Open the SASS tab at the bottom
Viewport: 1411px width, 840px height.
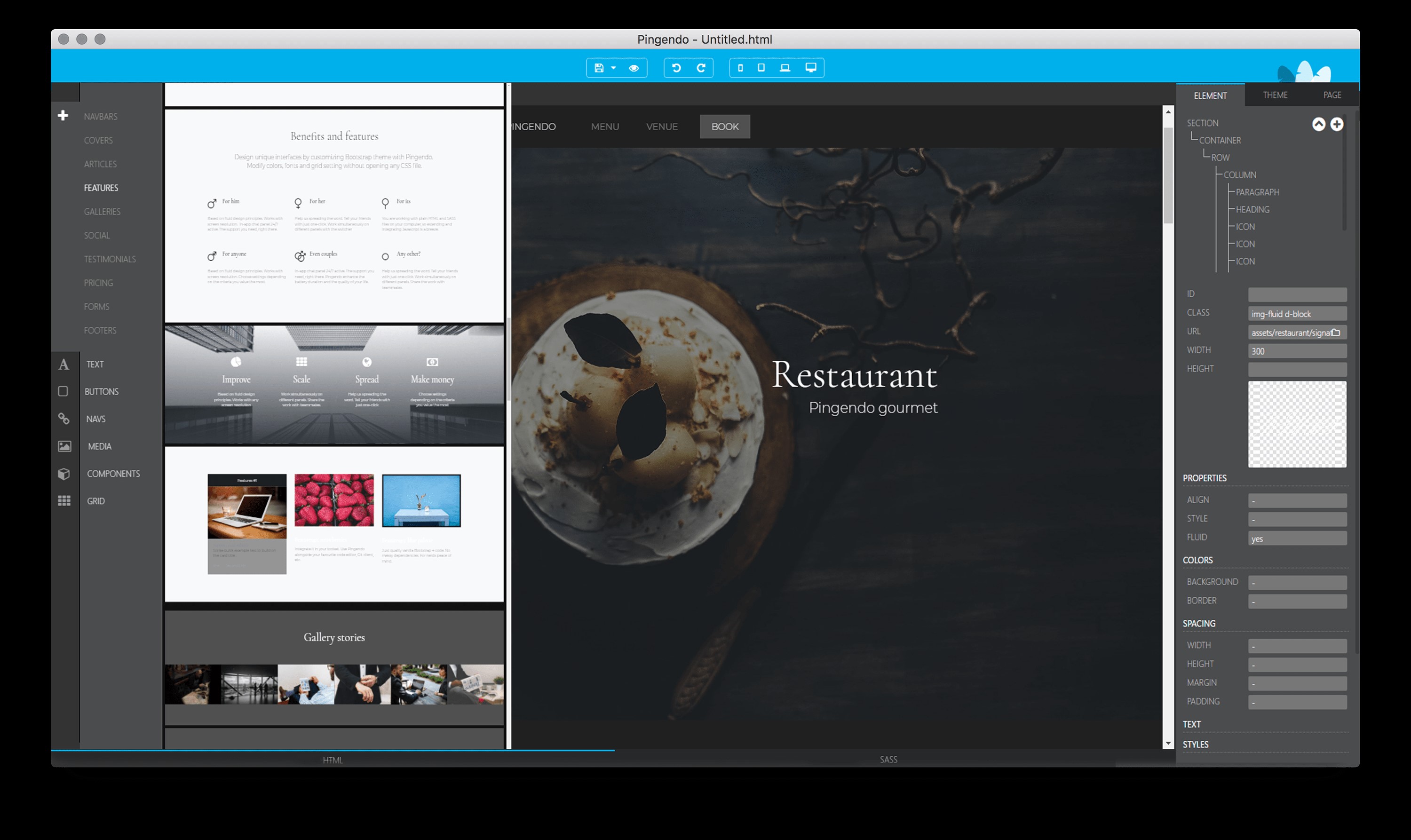tap(888, 760)
